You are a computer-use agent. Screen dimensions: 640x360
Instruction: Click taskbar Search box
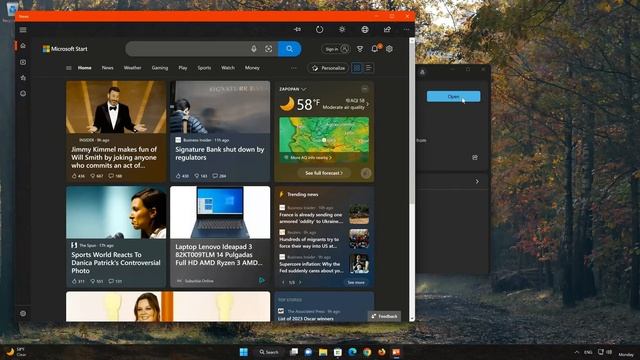(x=269, y=352)
